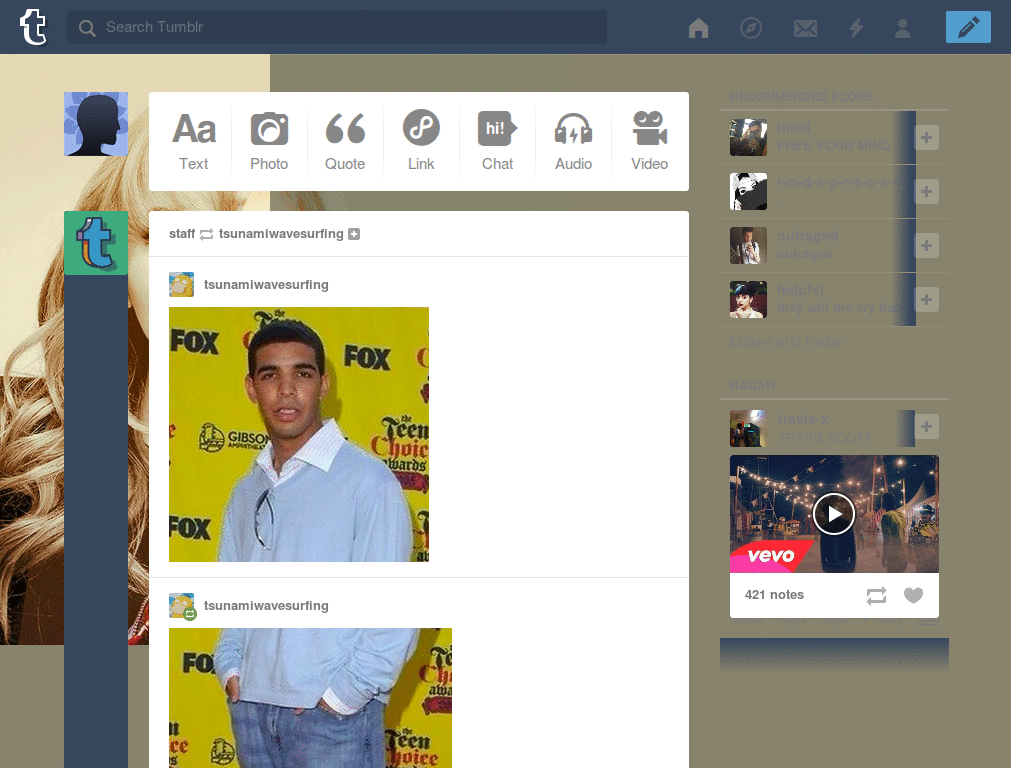Click the search magnifier icon

point(87,27)
